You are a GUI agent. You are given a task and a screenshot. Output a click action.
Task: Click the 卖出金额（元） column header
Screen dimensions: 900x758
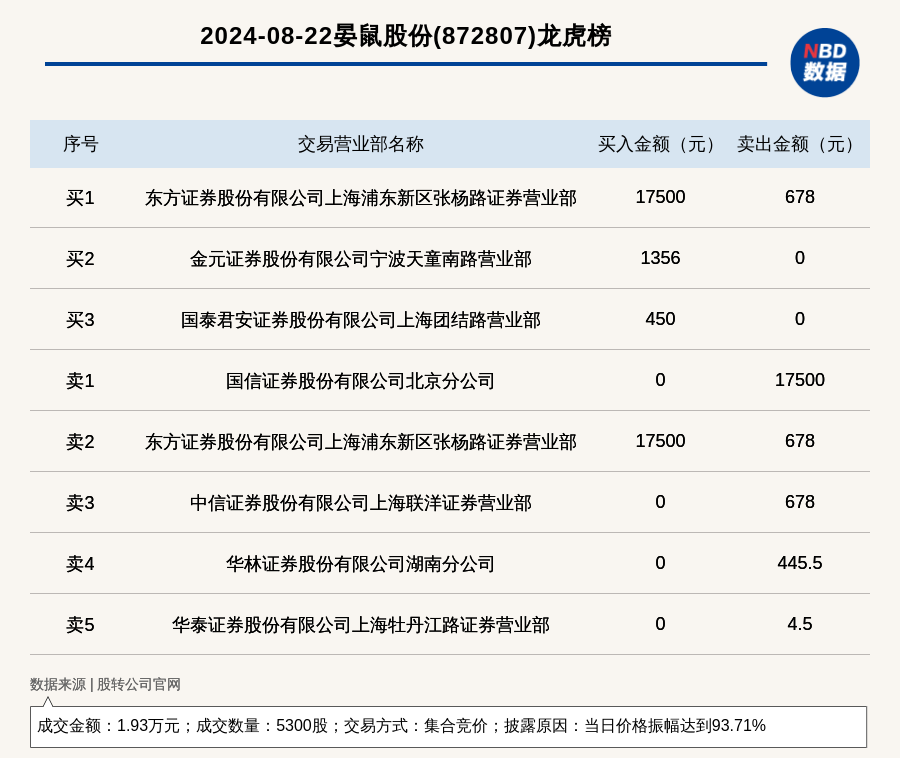(x=799, y=144)
